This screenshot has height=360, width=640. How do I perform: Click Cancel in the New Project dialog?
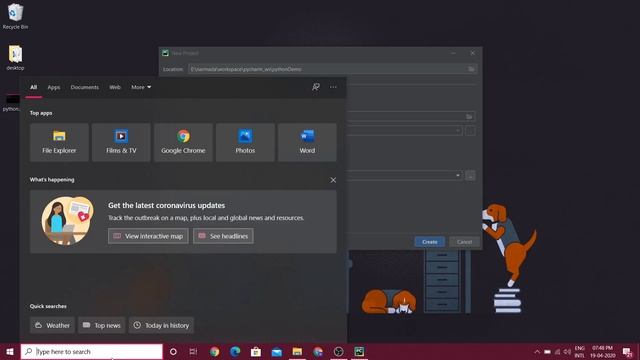(x=464, y=242)
